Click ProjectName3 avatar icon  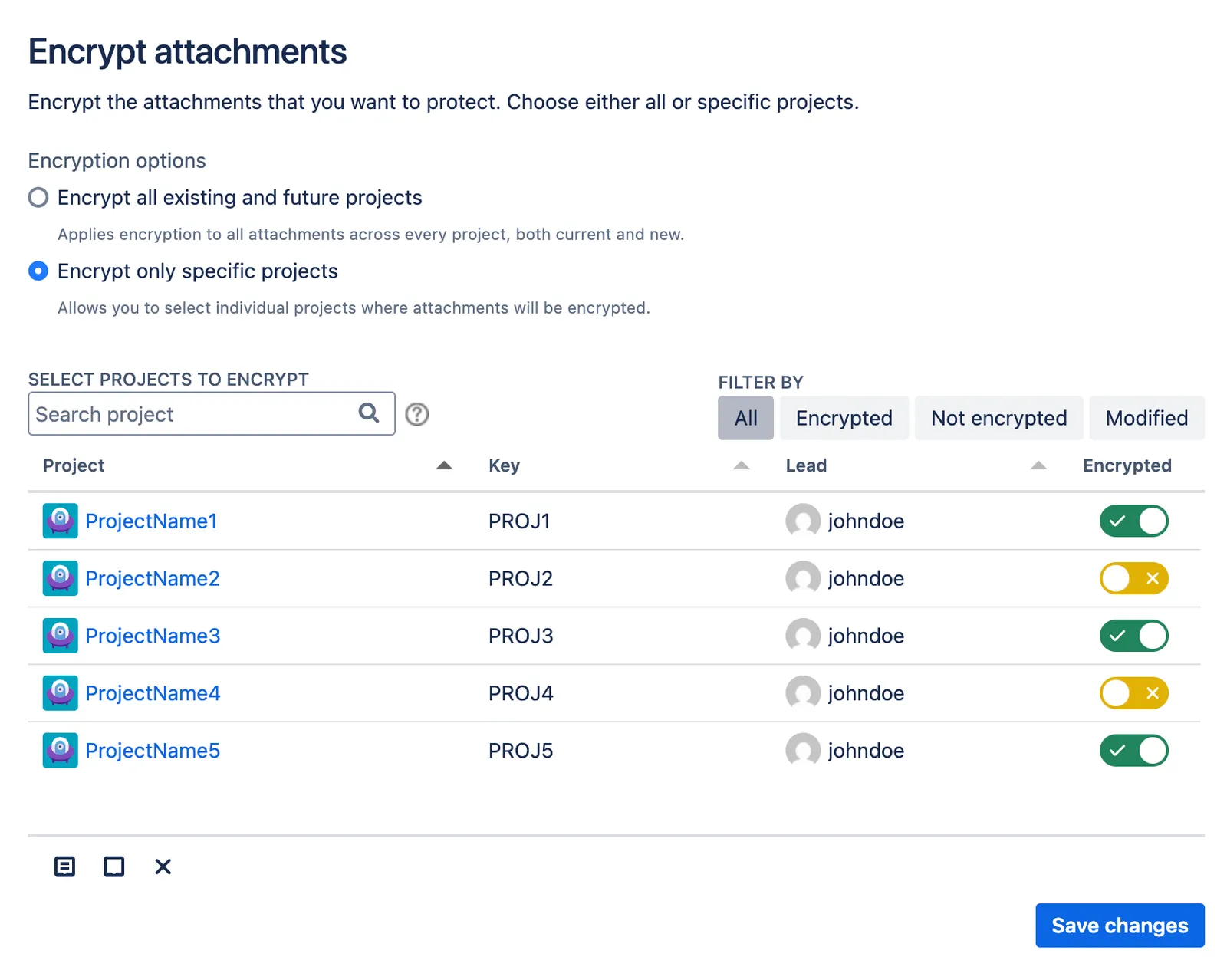click(x=60, y=636)
